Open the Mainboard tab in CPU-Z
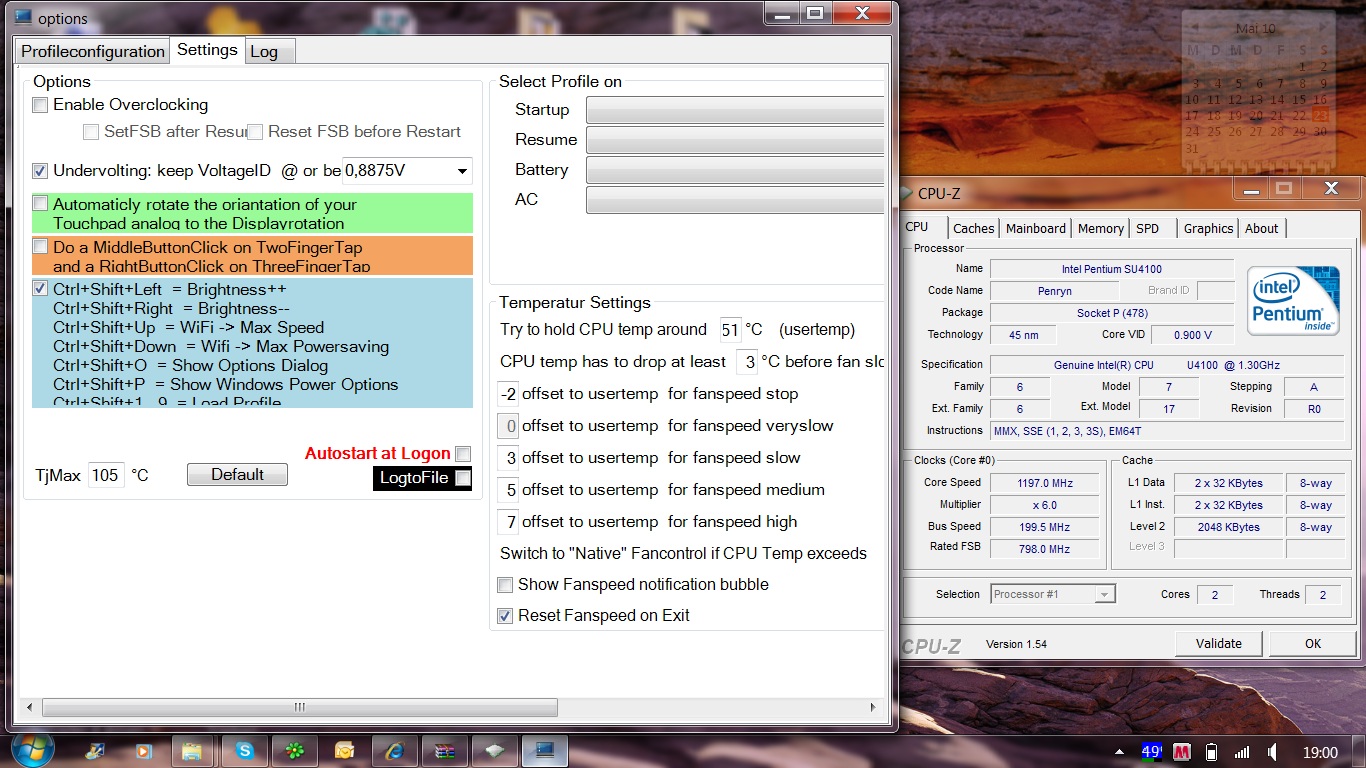This screenshot has height=768, width=1366. pos(1036,228)
